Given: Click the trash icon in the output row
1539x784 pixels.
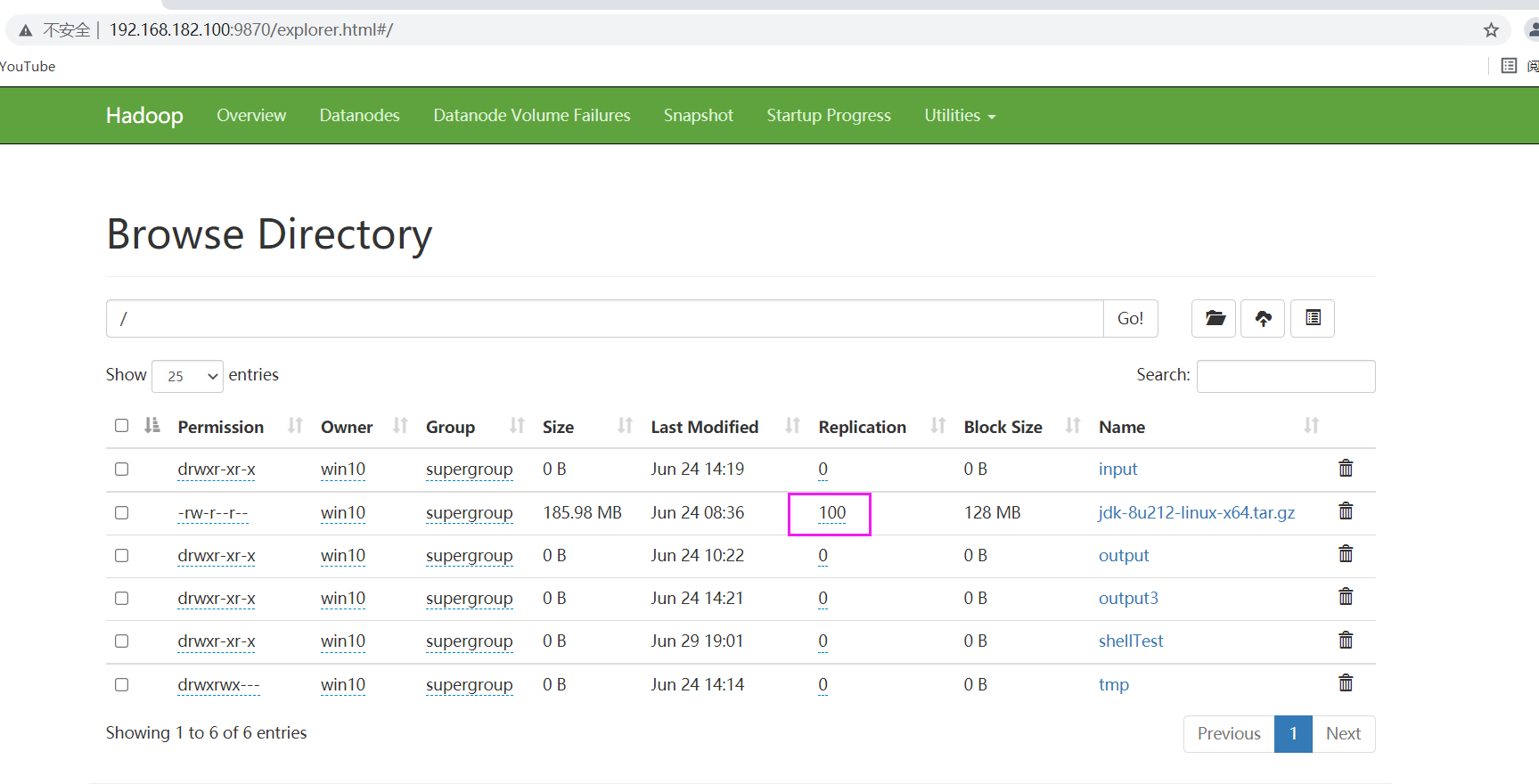Looking at the screenshot, I should 1346,554.
